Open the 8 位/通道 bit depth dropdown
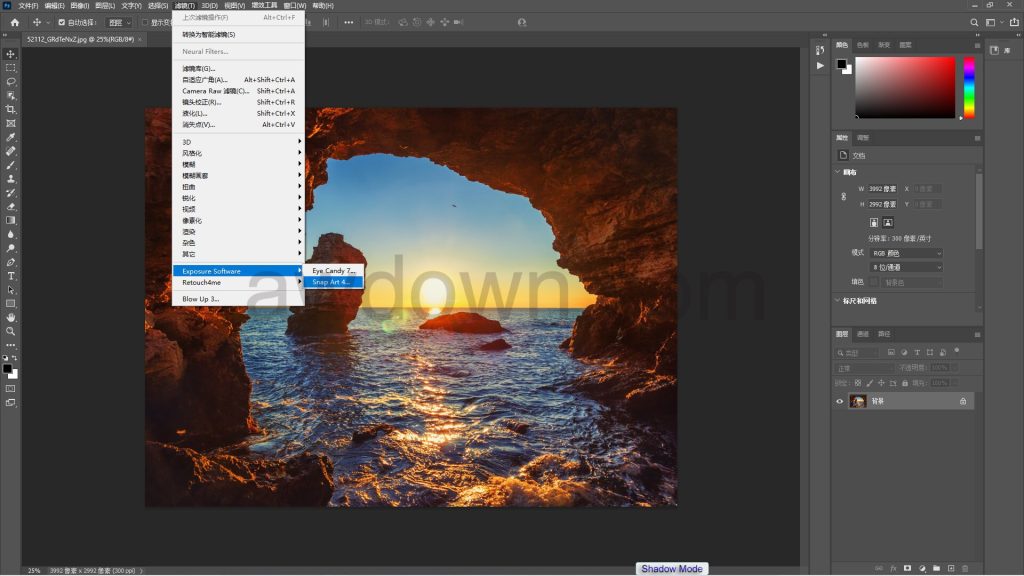Screen dimensions: 1024x576 (x=907, y=267)
